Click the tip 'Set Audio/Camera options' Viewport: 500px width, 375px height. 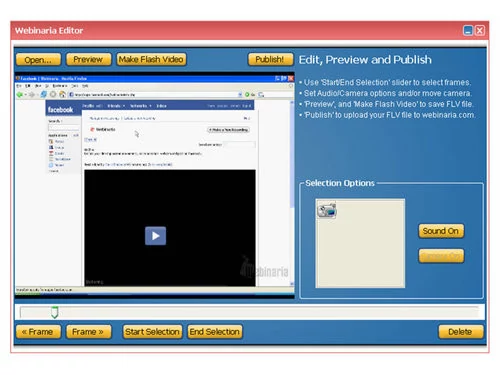coord(386,93)
